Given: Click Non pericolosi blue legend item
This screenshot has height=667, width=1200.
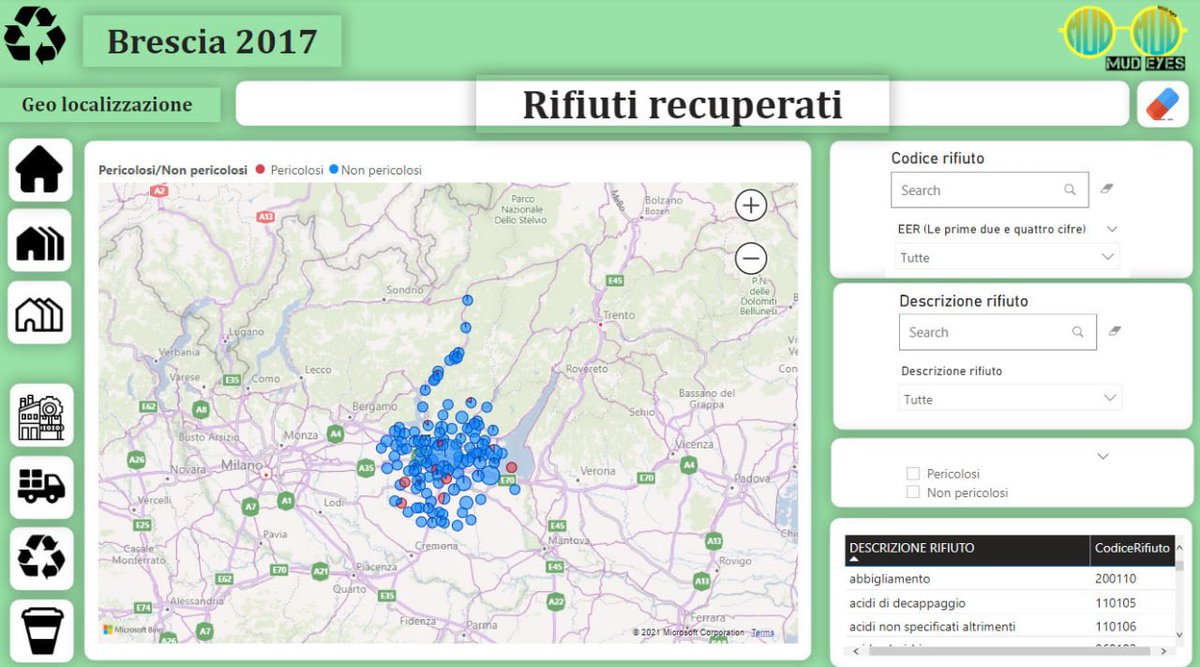Looking at the screenshot, I should point(375,170).
